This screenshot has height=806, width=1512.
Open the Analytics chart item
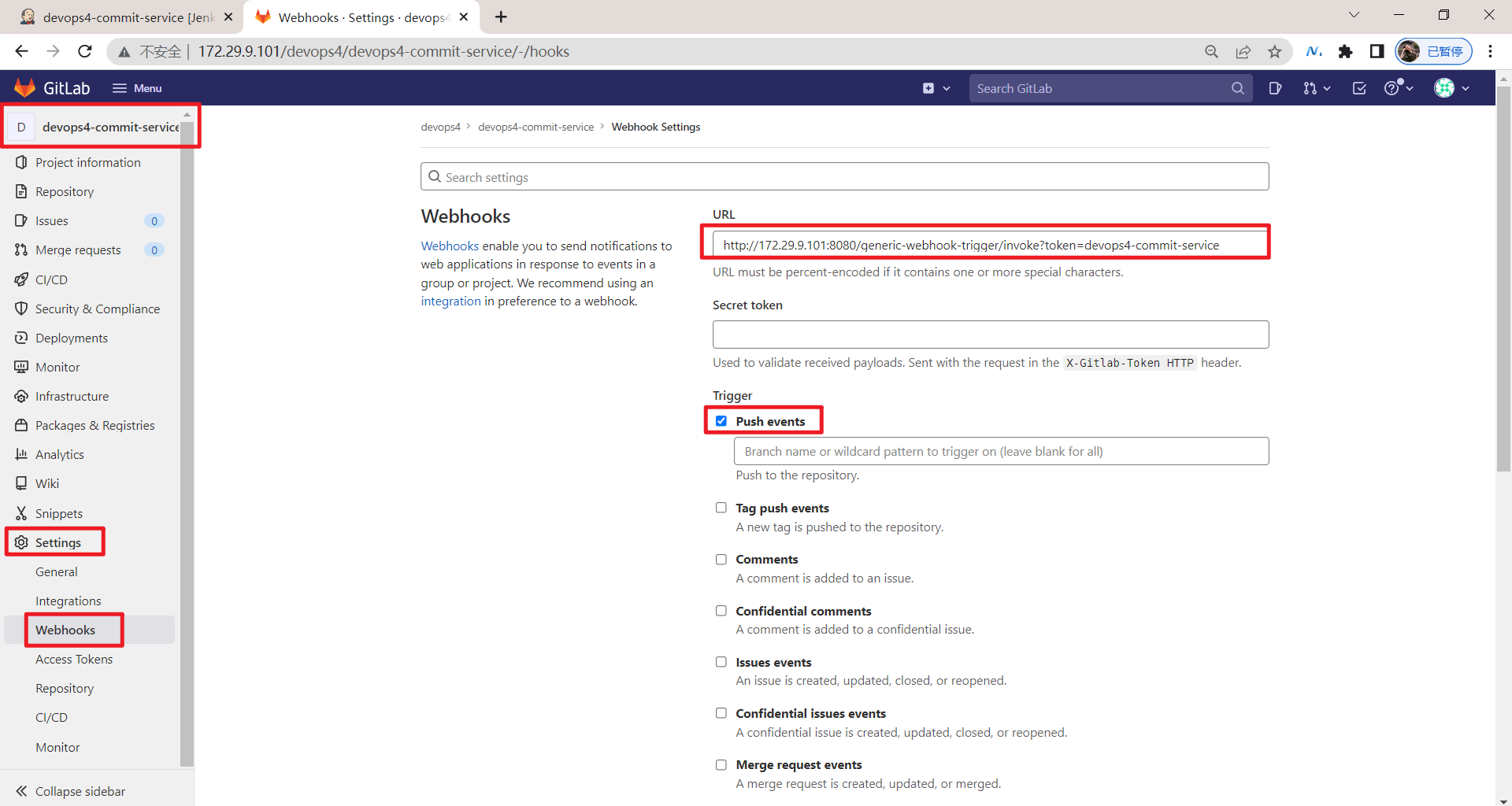(60, 454)
